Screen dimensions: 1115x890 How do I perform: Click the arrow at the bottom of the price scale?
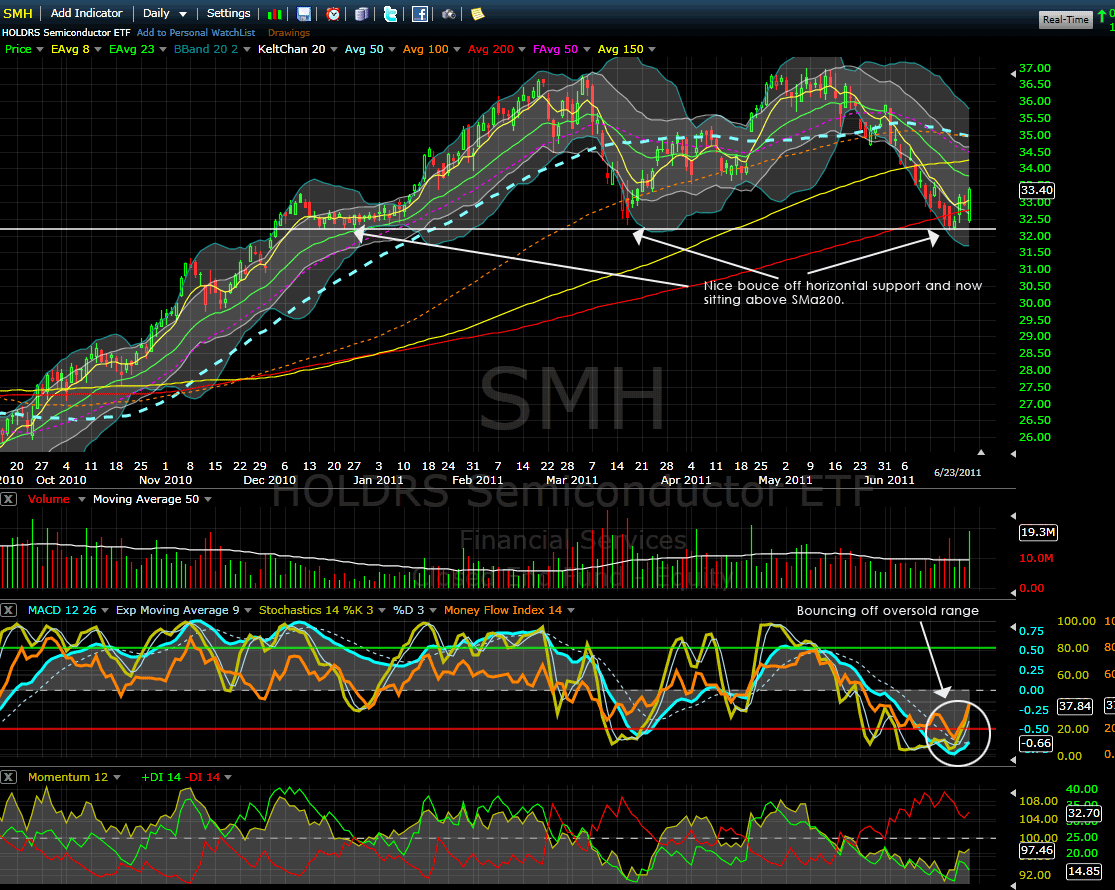click(1013, 453)
